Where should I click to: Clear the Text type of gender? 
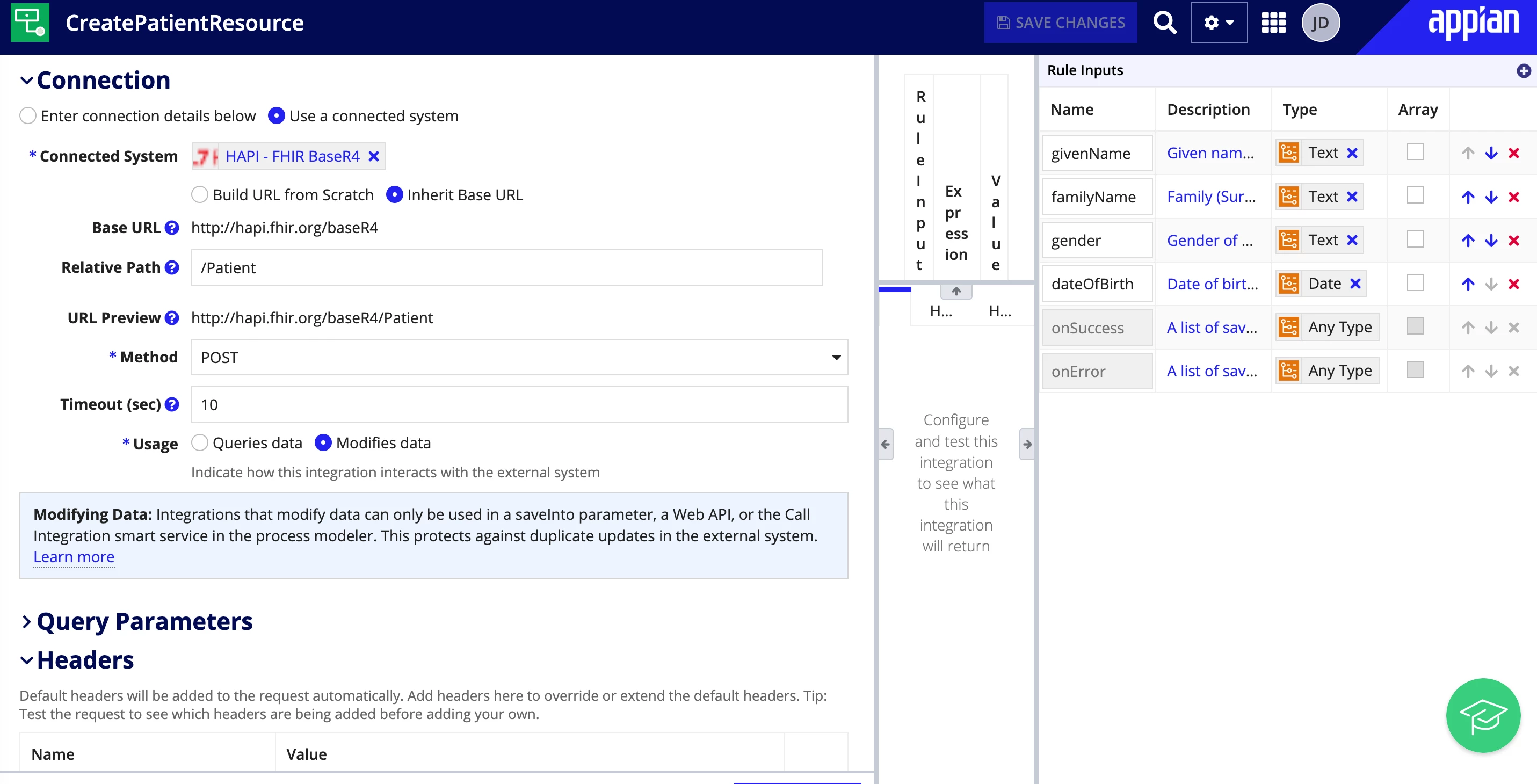(1353, 241)
